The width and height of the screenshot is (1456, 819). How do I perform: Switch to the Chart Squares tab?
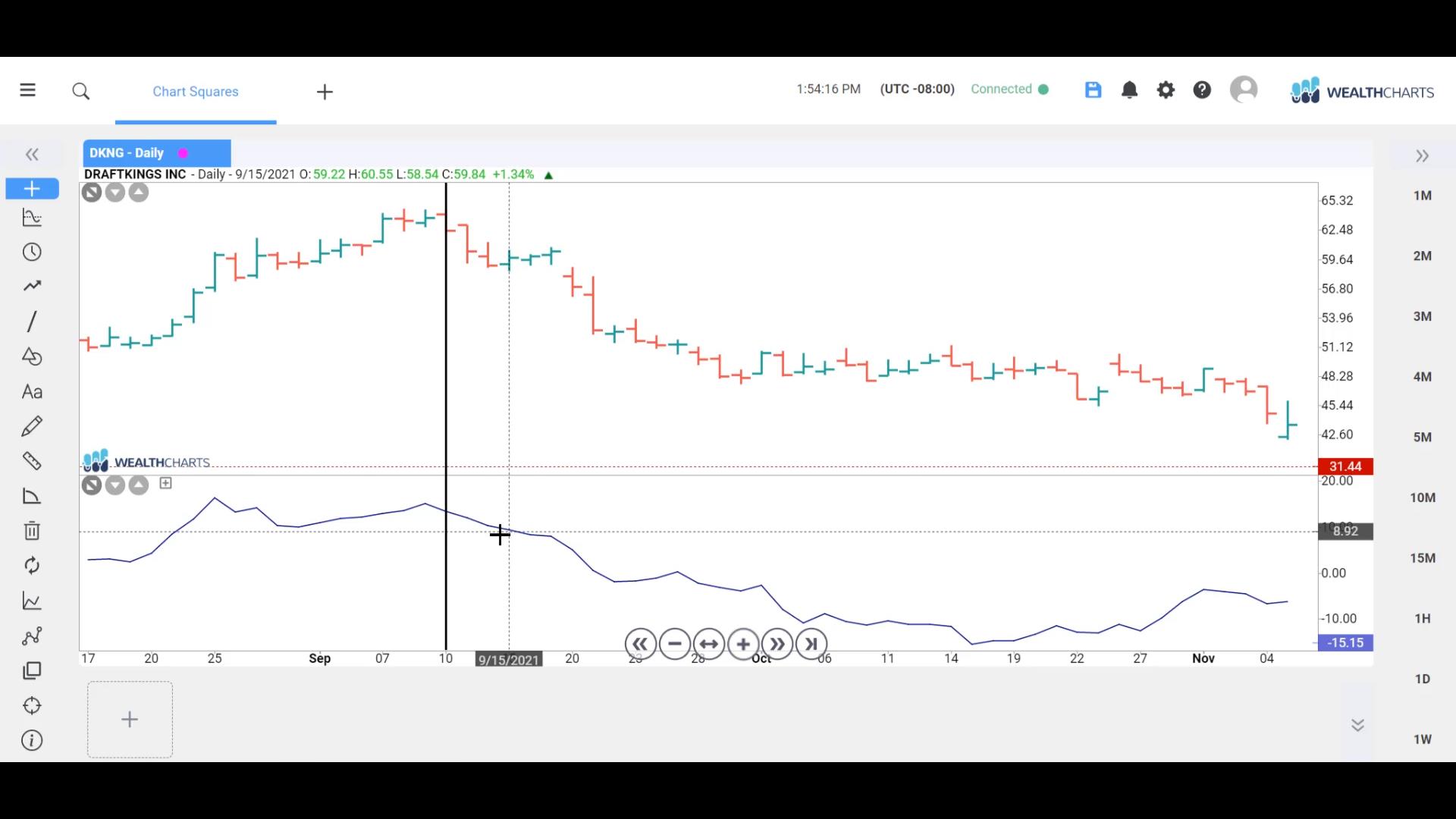point(196,92)
